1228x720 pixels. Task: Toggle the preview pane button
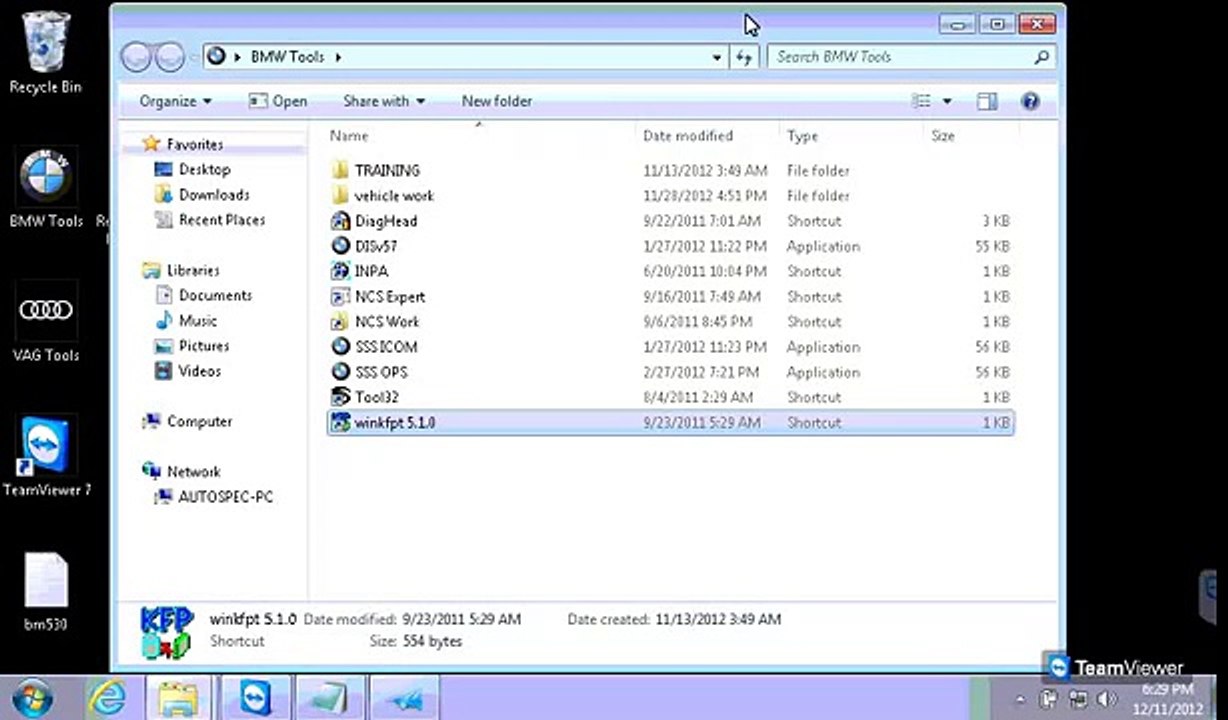(987, 101)
